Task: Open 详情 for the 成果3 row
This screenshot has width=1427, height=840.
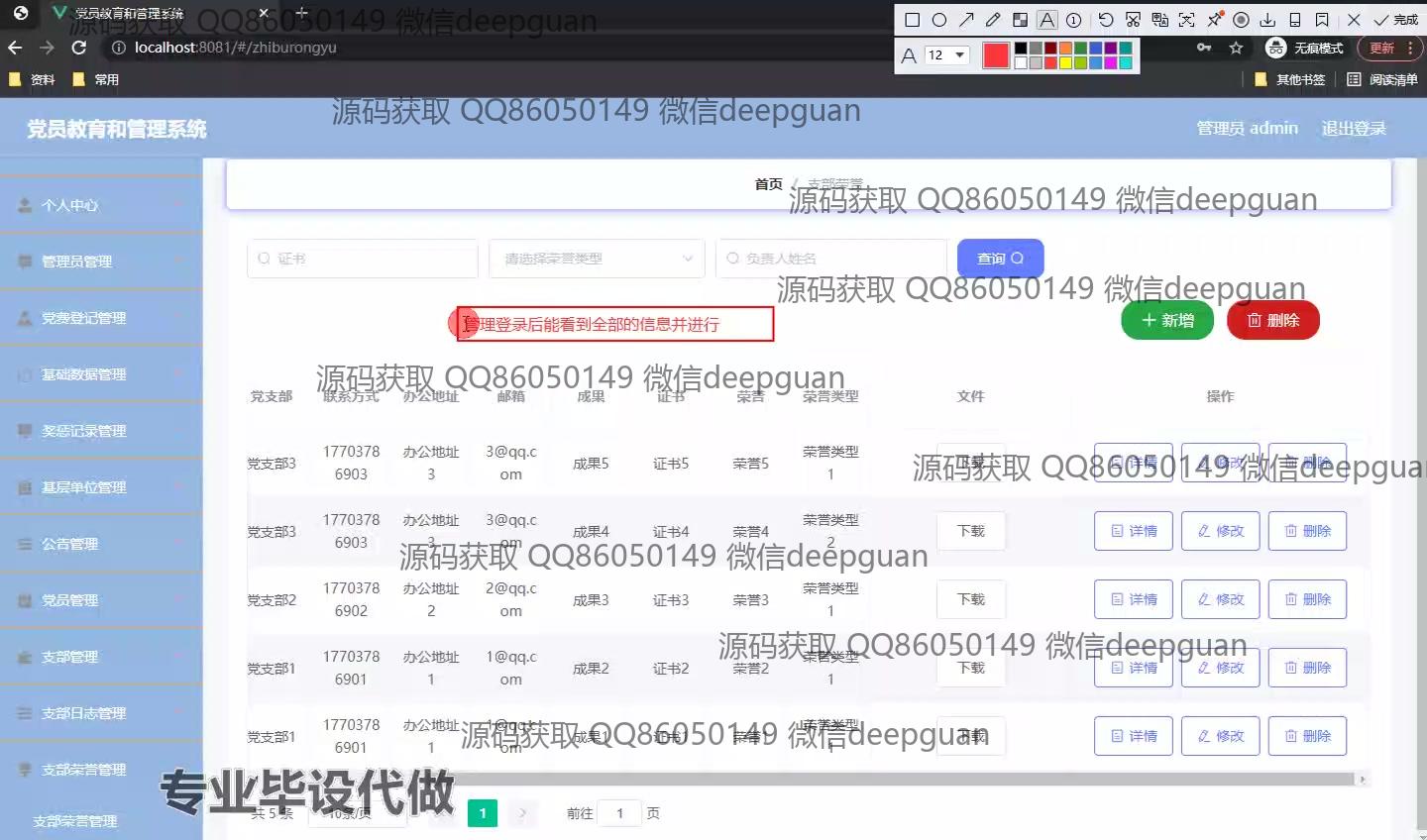Action: (1134, 599)
